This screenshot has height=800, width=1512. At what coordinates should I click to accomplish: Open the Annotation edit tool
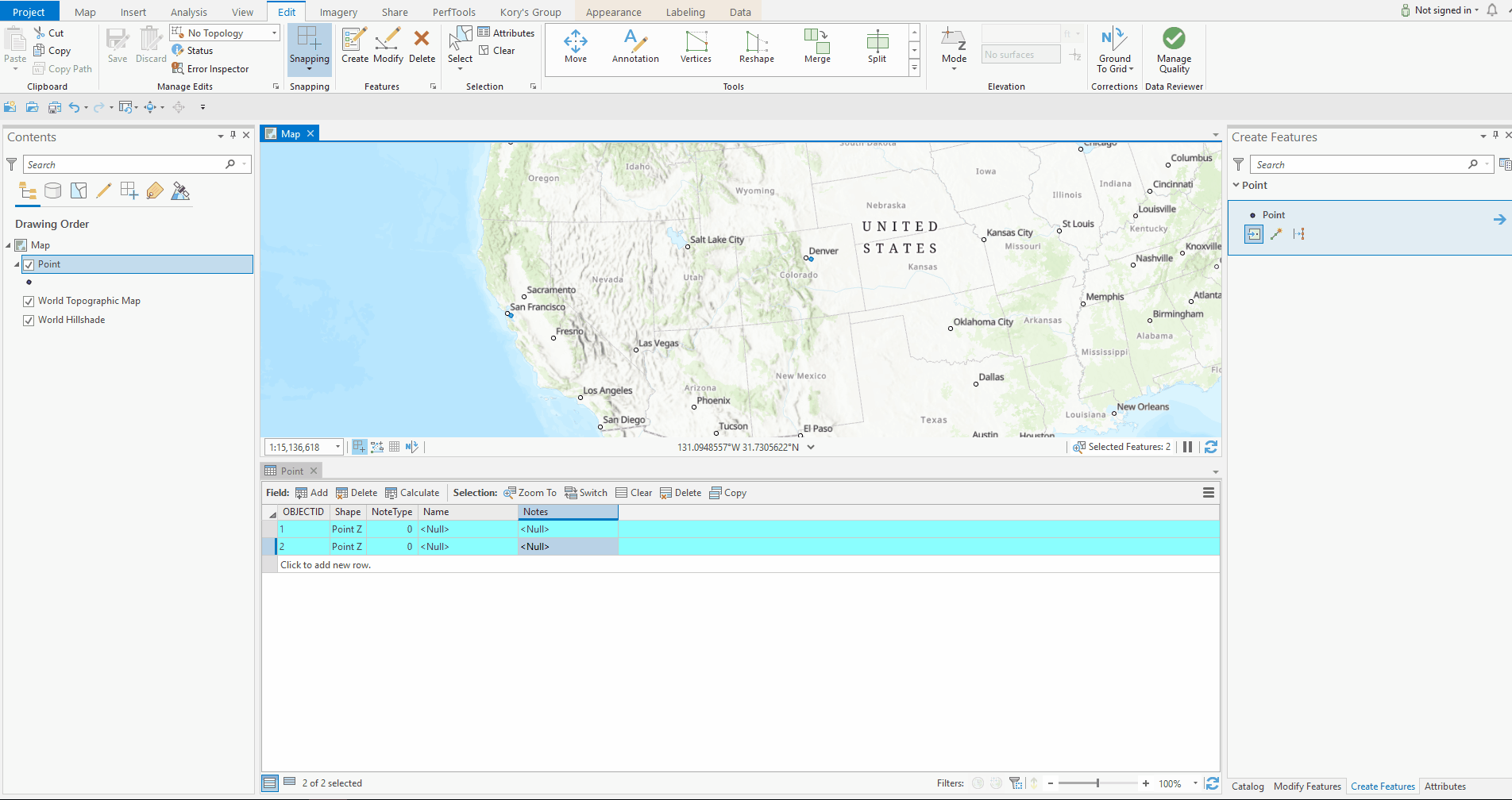(x=635, y=47)
